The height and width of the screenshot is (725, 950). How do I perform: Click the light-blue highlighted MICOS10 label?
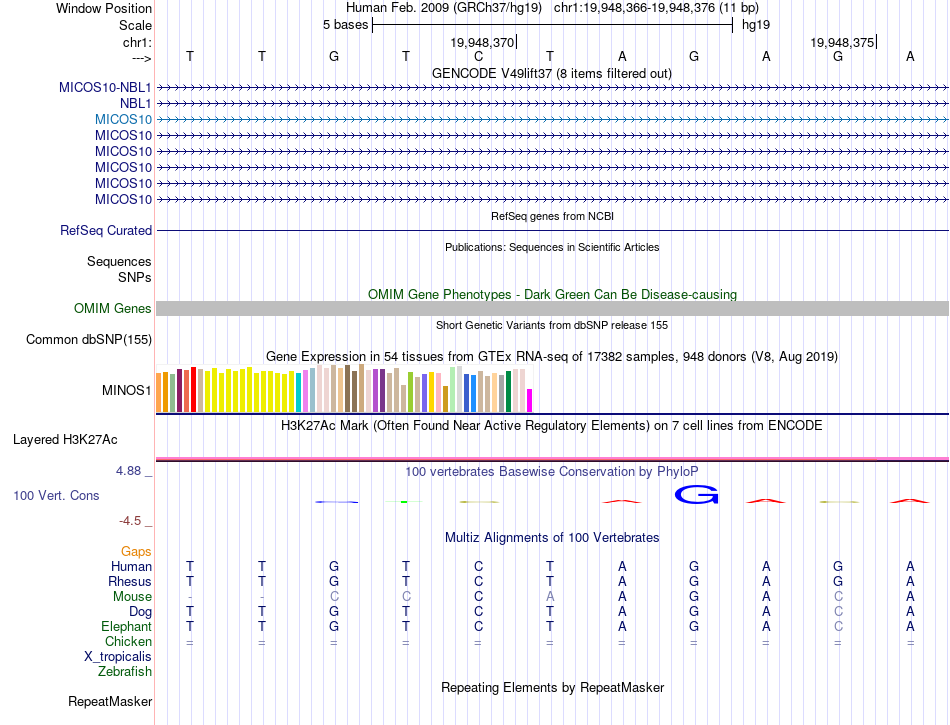tap(123, 119)
